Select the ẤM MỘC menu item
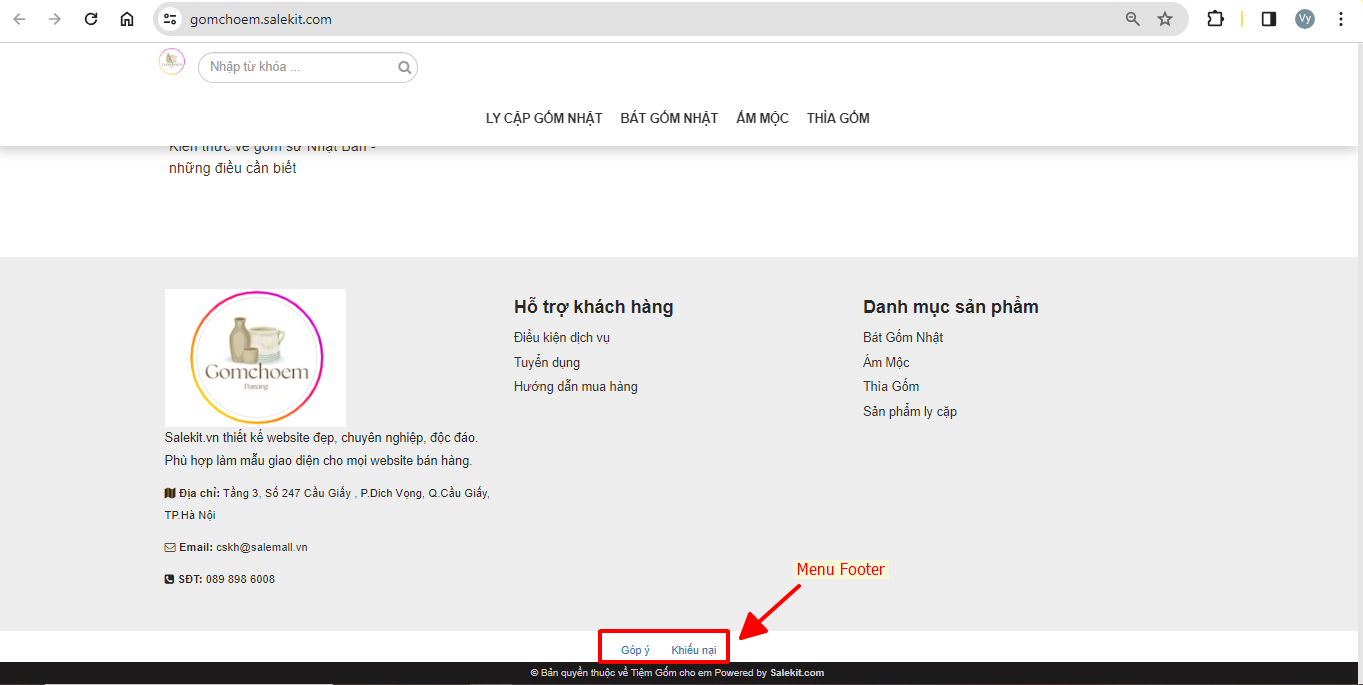Viewport: 1363px width, 685px height. tap(762, 118)
